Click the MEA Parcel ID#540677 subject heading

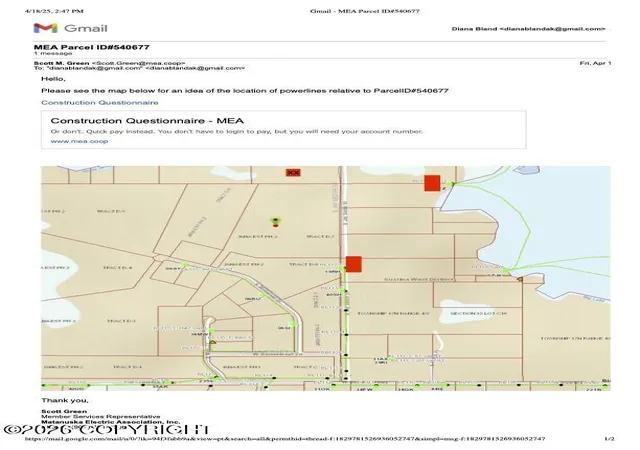click(91, 47)
